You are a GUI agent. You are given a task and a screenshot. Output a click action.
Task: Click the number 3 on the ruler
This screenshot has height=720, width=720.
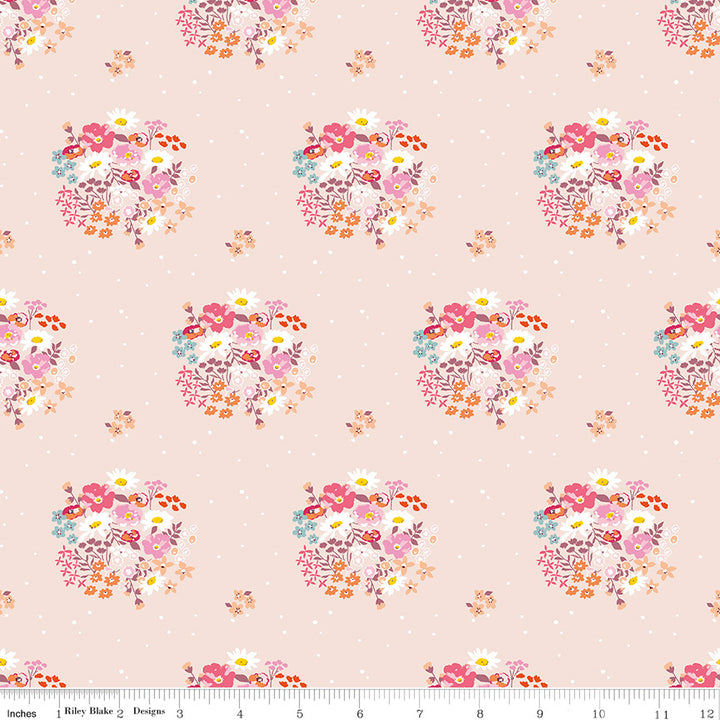179,713
